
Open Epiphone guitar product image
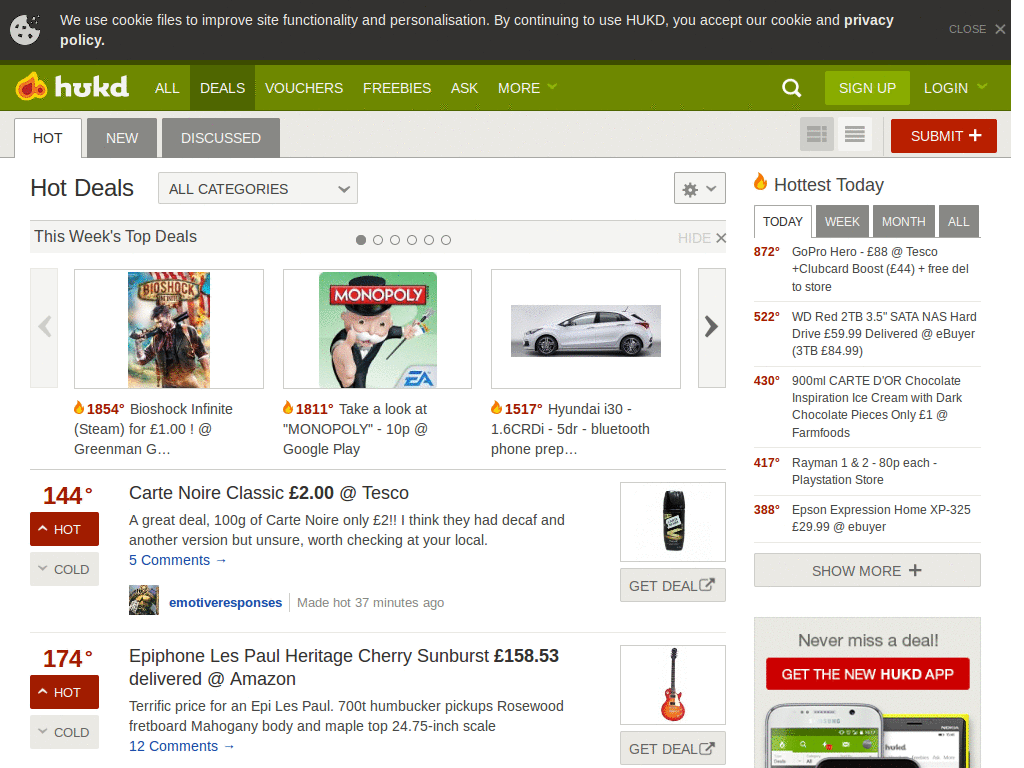(x=673, y=685)
